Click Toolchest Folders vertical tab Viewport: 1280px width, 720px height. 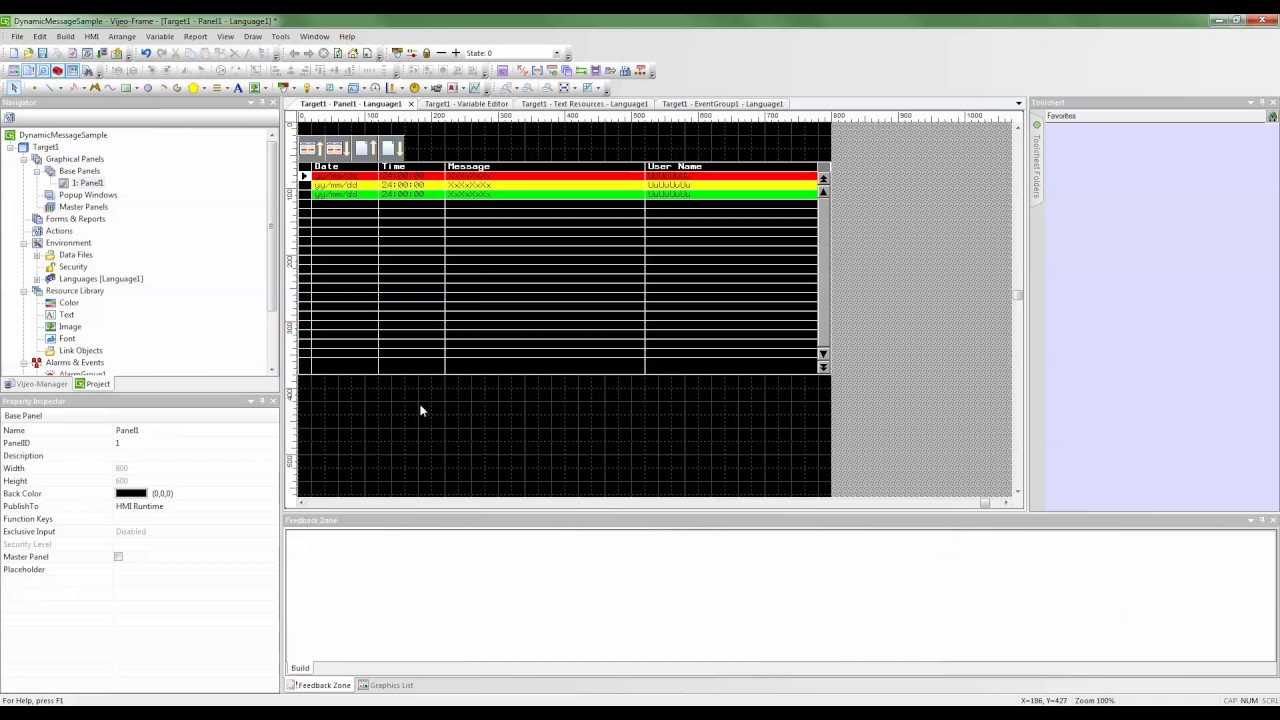click(x=1037, y=160)
